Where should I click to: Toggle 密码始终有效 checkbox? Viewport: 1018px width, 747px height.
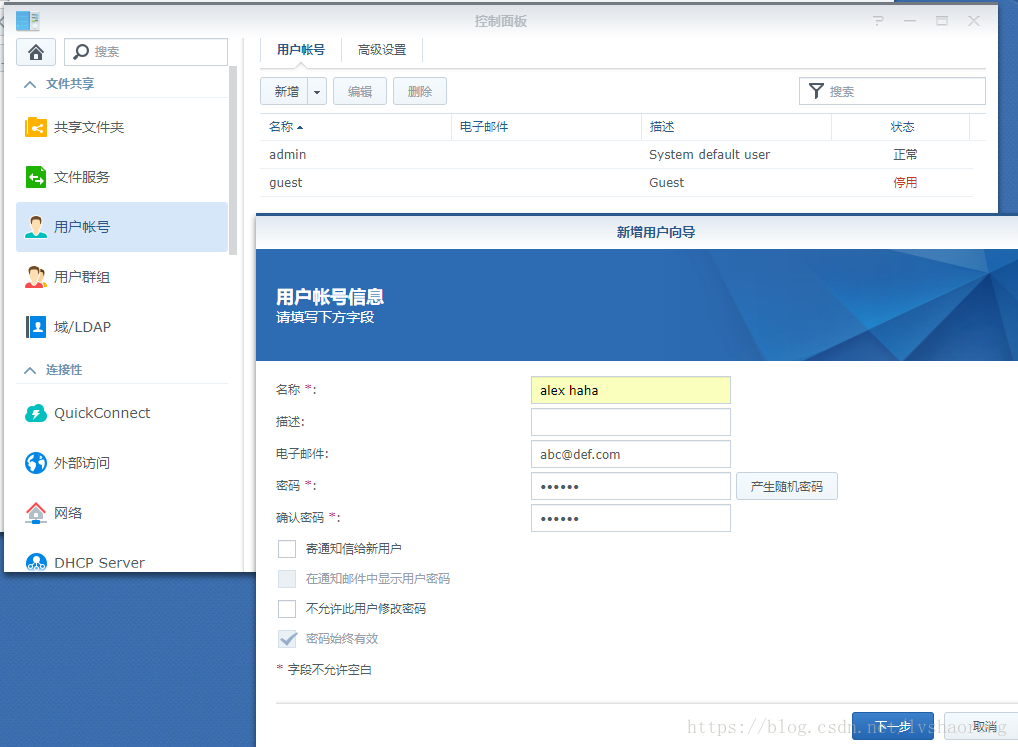click(x=287, y=639)
